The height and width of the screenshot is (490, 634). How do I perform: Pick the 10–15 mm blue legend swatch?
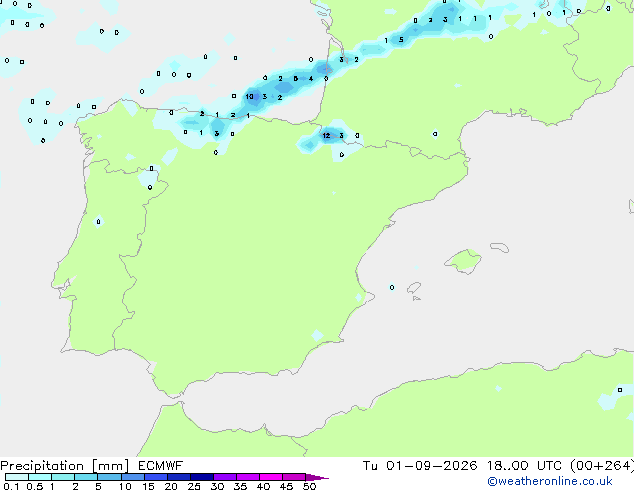[x=132, y=477]
